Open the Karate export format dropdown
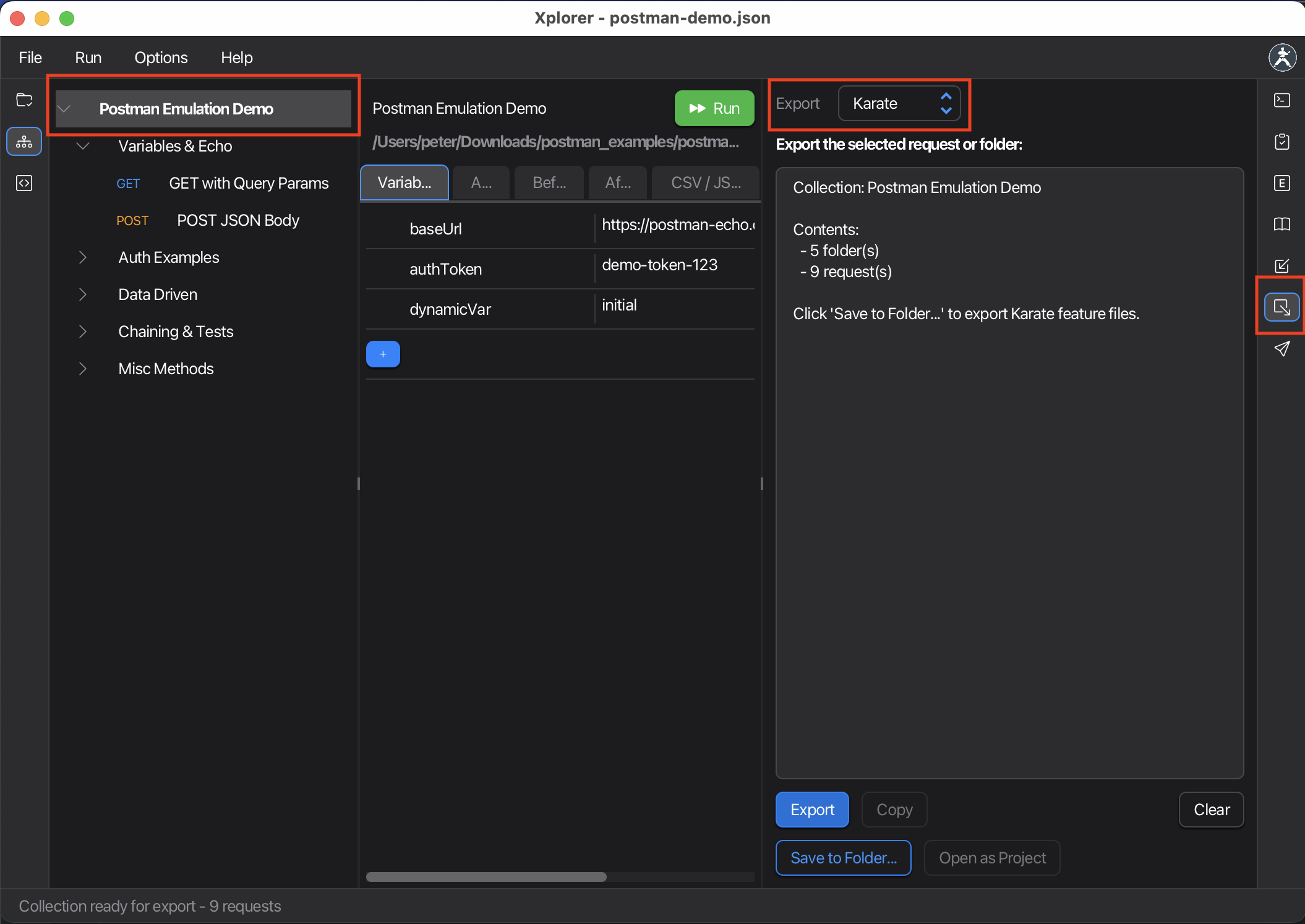 click(899, 103)
